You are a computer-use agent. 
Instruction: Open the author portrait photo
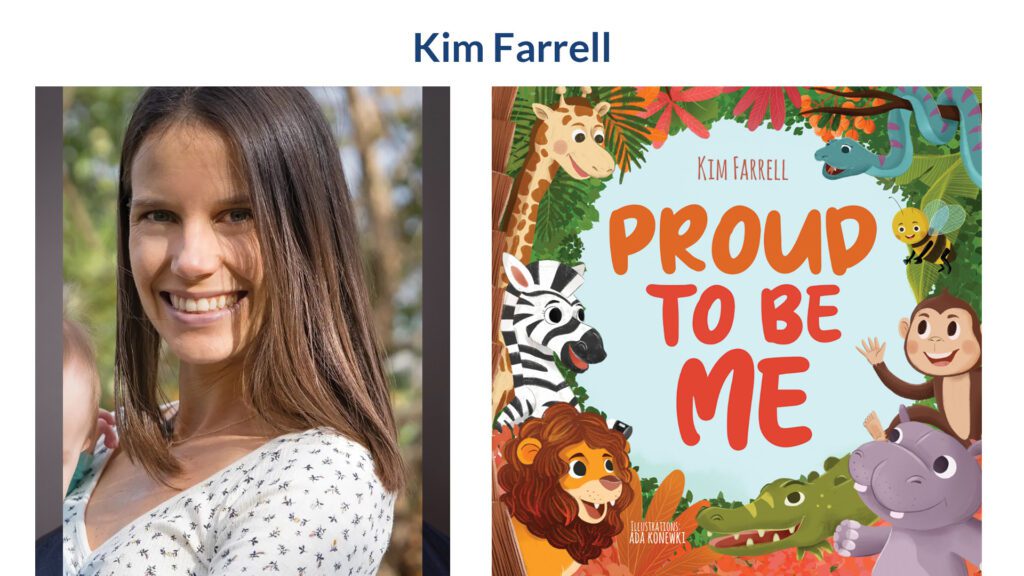pyautogui.click(x=242, y=331)
